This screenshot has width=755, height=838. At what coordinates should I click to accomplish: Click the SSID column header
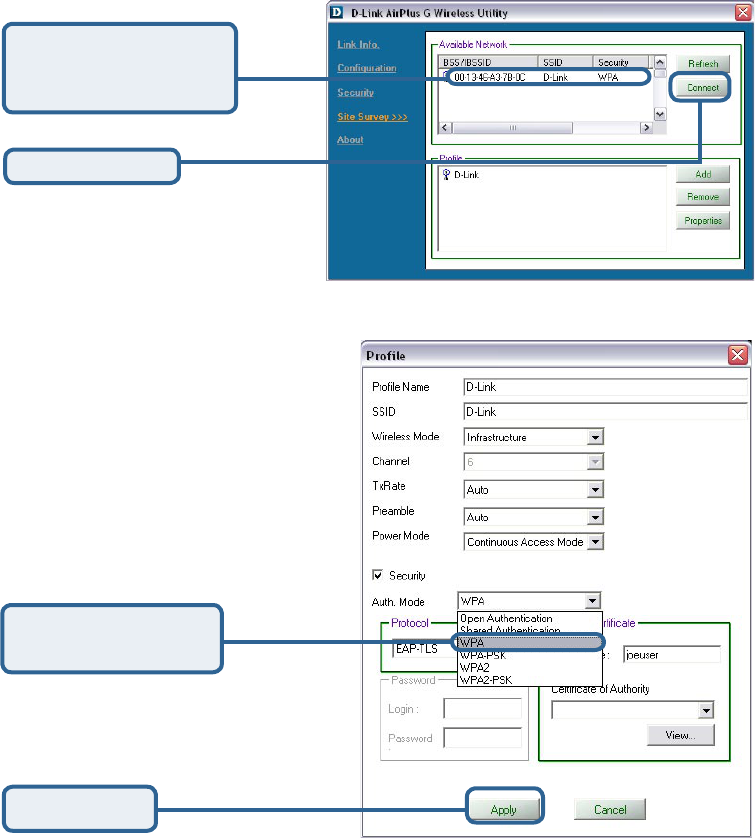pos(565,62)
